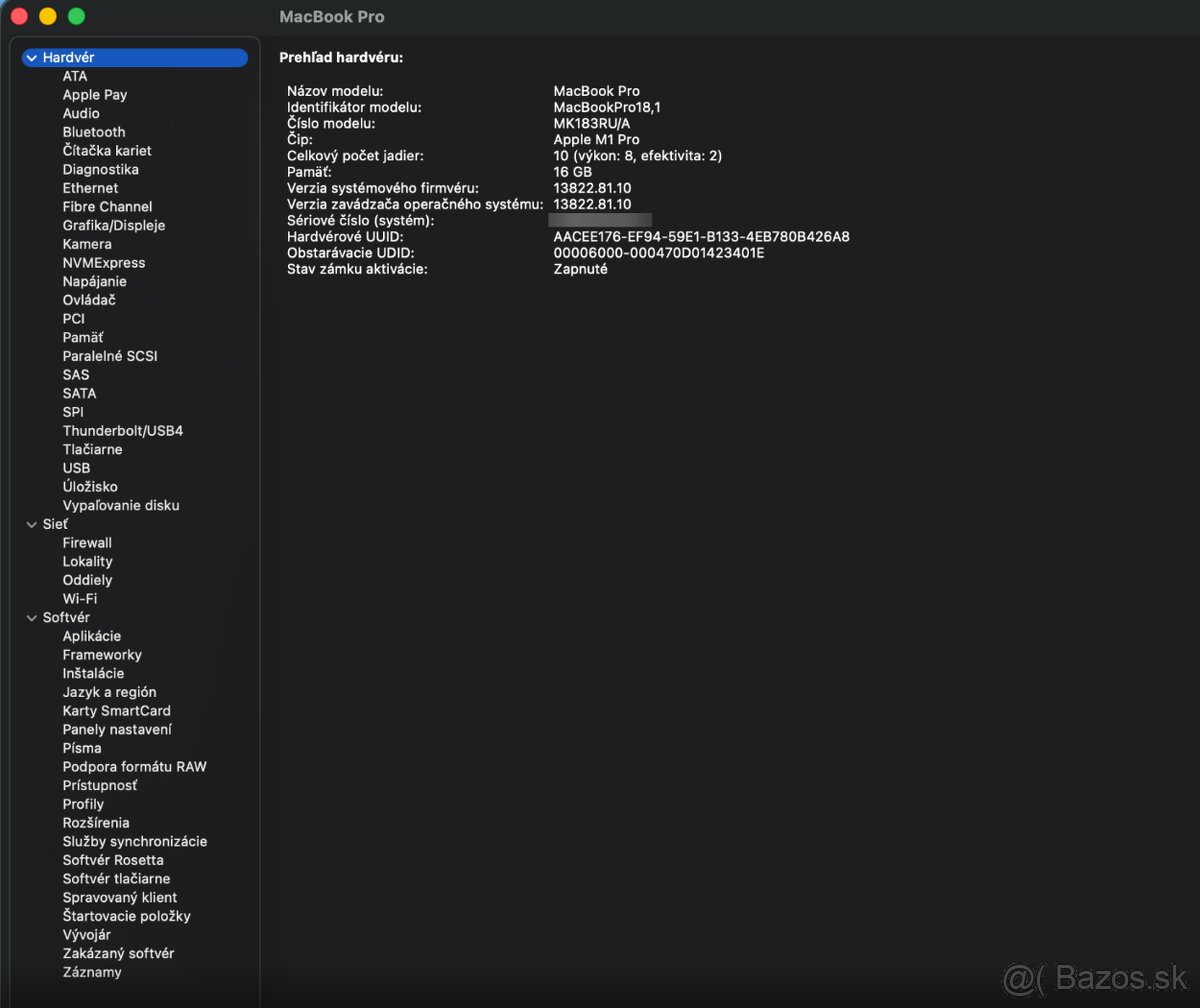Screen dimensions: 1200x1008
Task: Select Záznamy at bottom of sidebar
Action: (92, 972)
